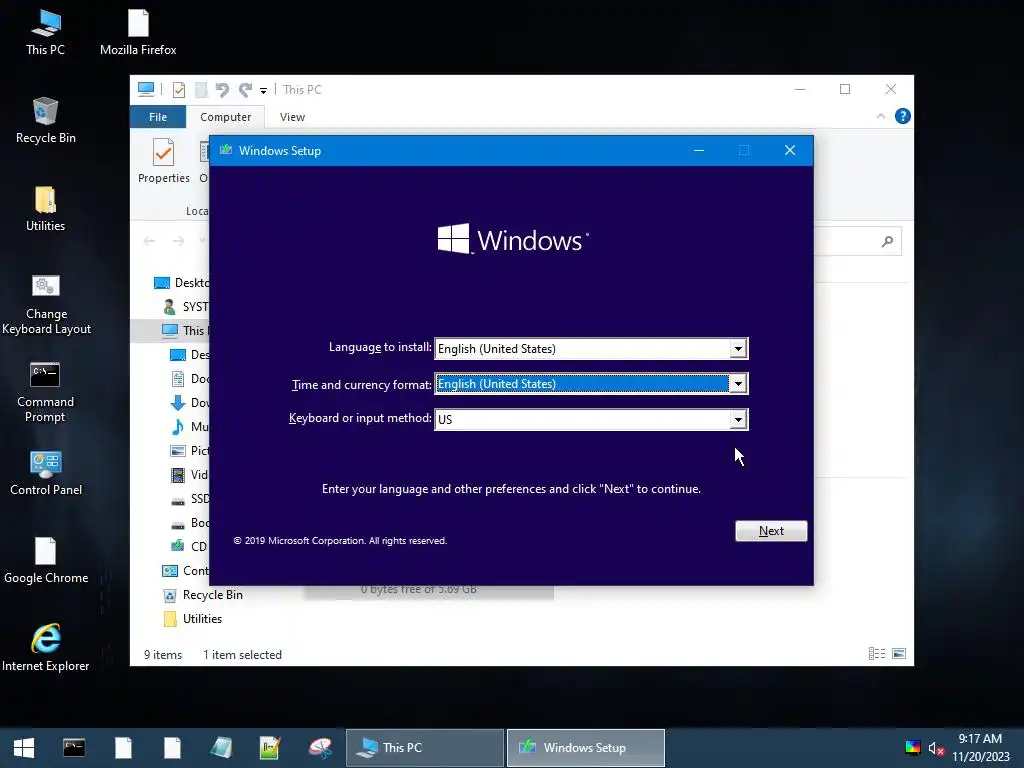The image size is (1024, 768).
Task: Click the notepad-with-chart taskbar icon
Action: coord(270,748)
